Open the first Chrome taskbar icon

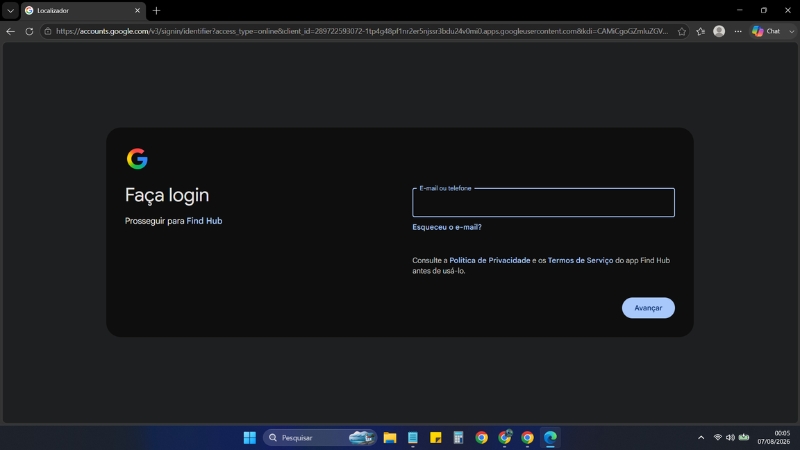click(481, 437)
